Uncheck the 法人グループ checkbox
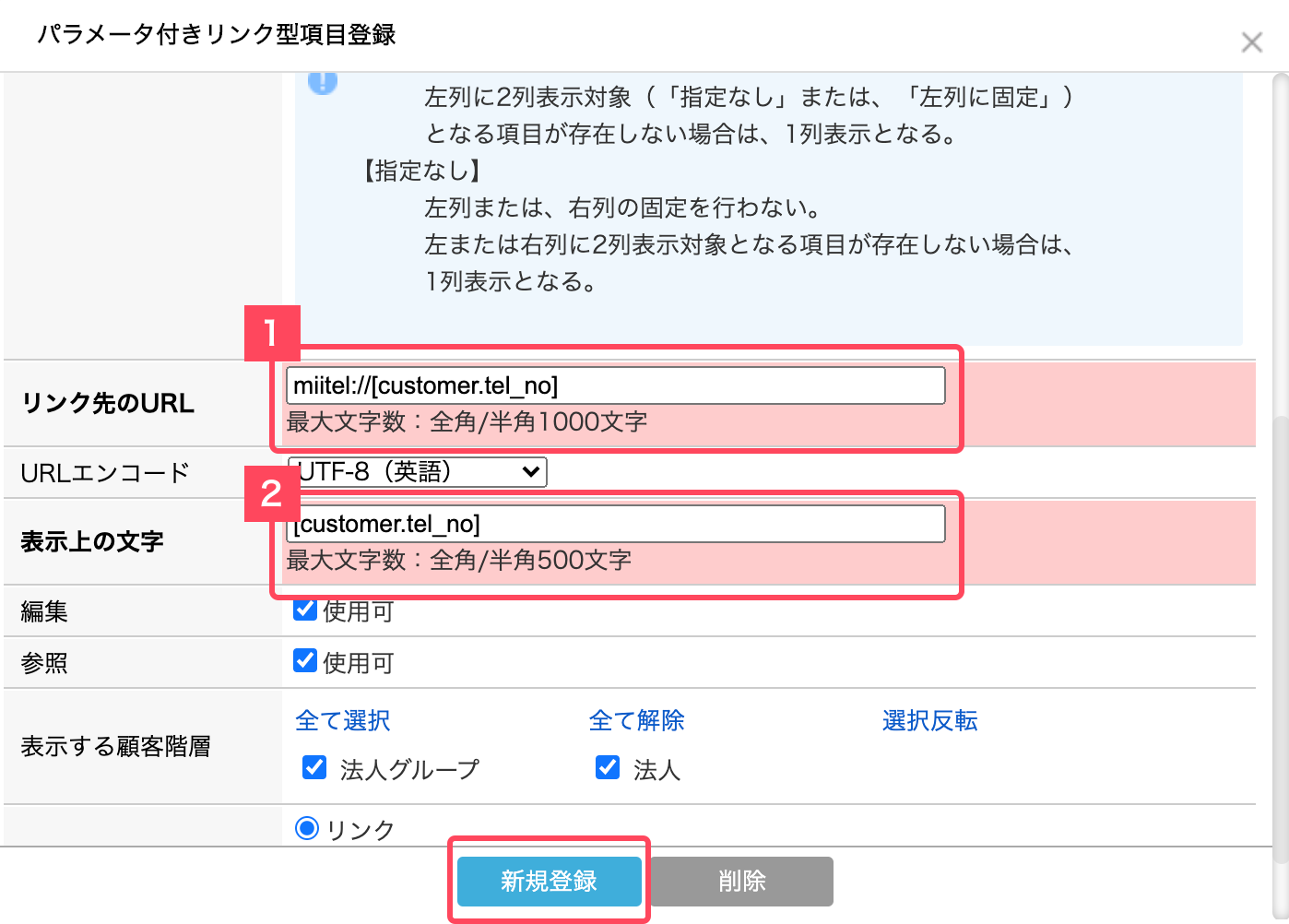Viewport: 1289px width, 924px height. (x=314, y=767)
